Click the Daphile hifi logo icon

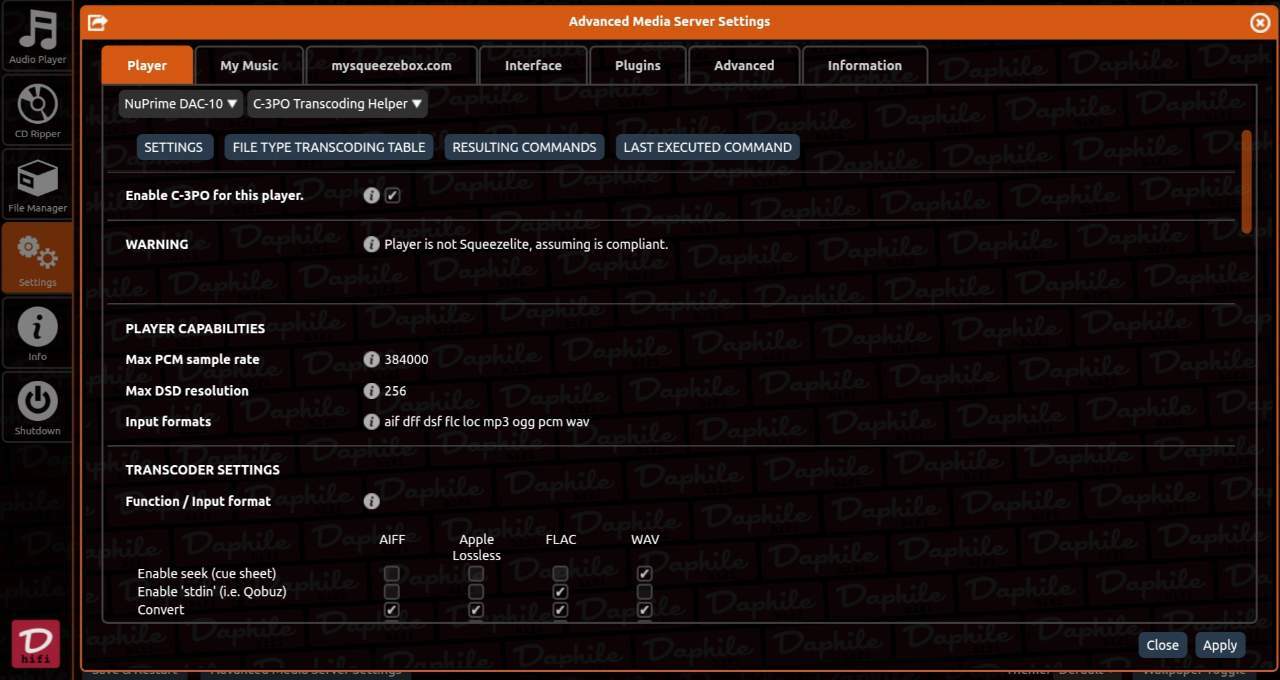tap(36, 644)
